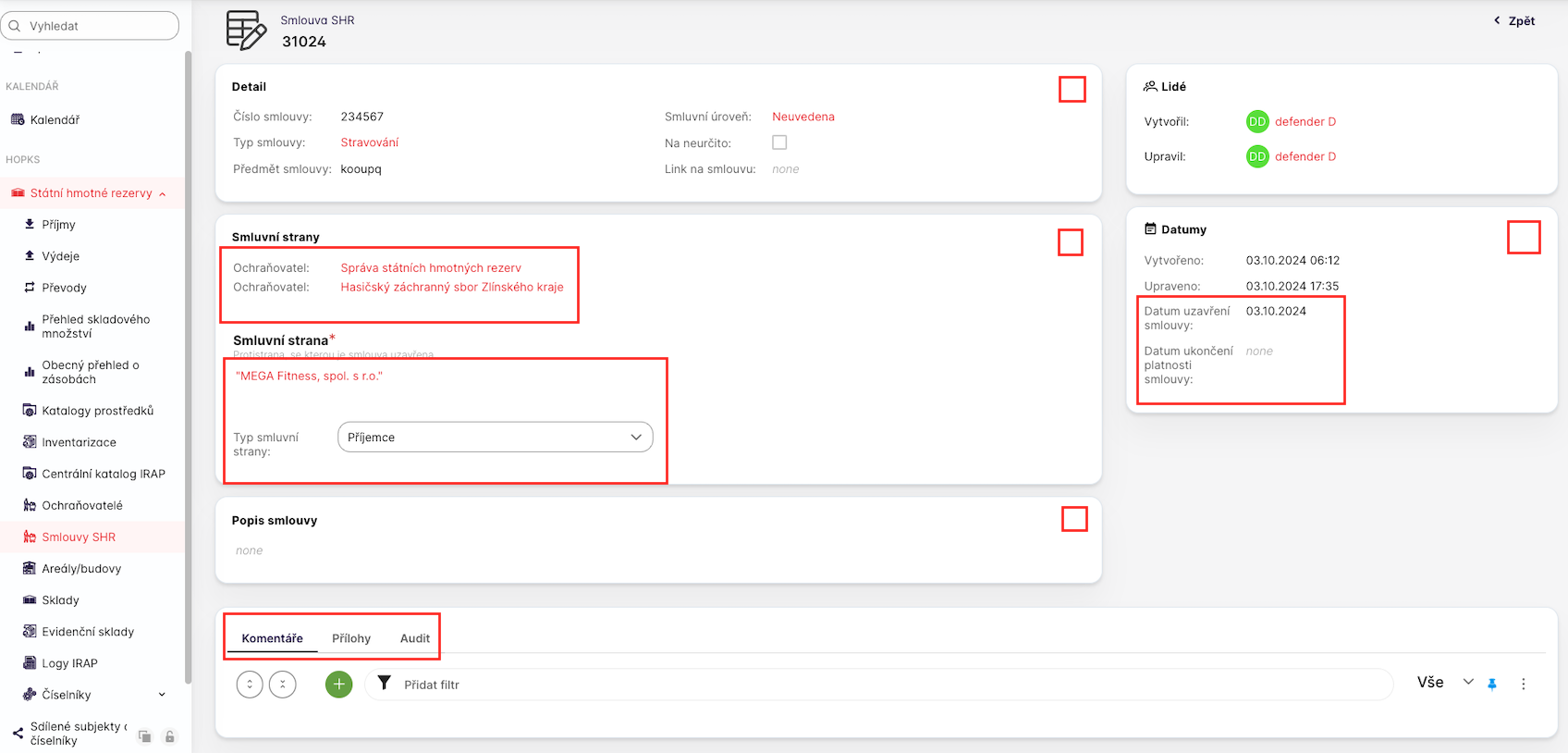Go back using the Zpět link

point(1514,20)
